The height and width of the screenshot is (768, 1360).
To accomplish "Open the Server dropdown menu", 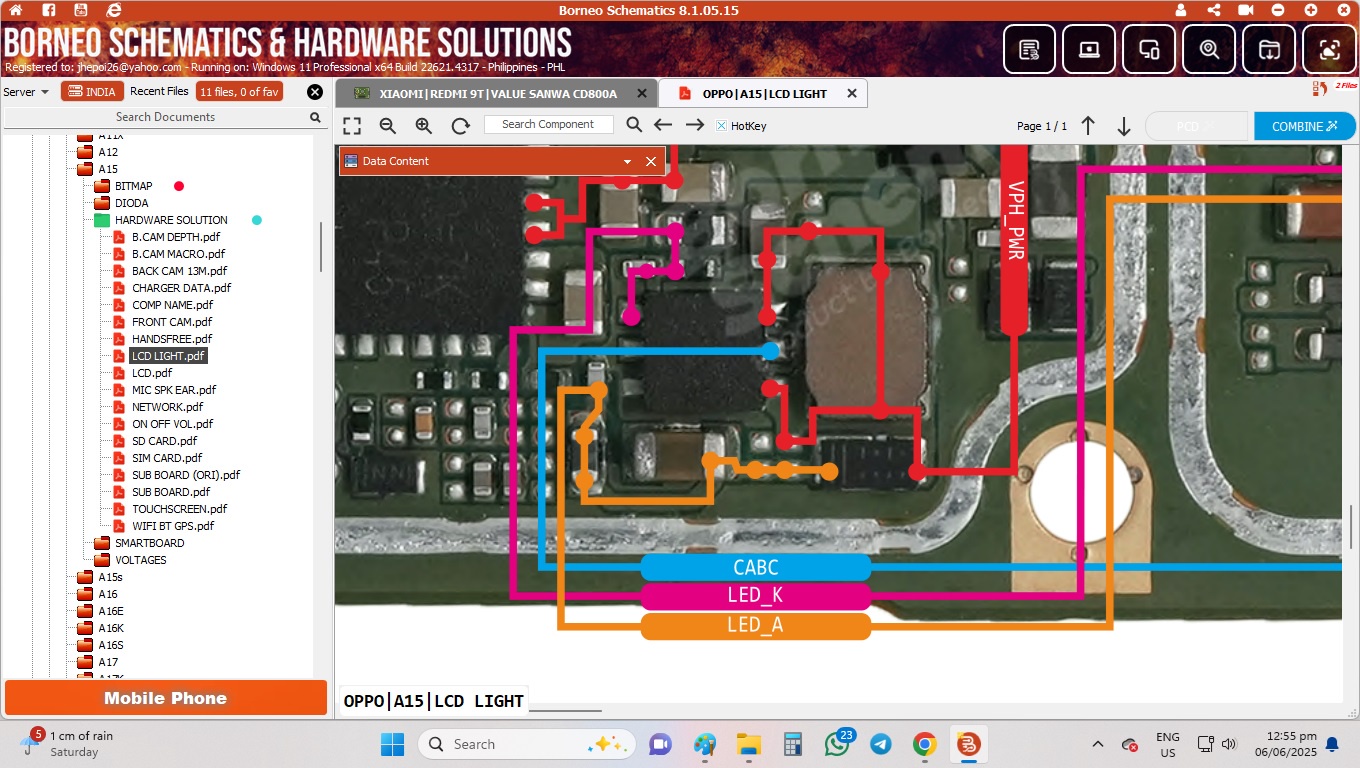I will click(26, 92).
